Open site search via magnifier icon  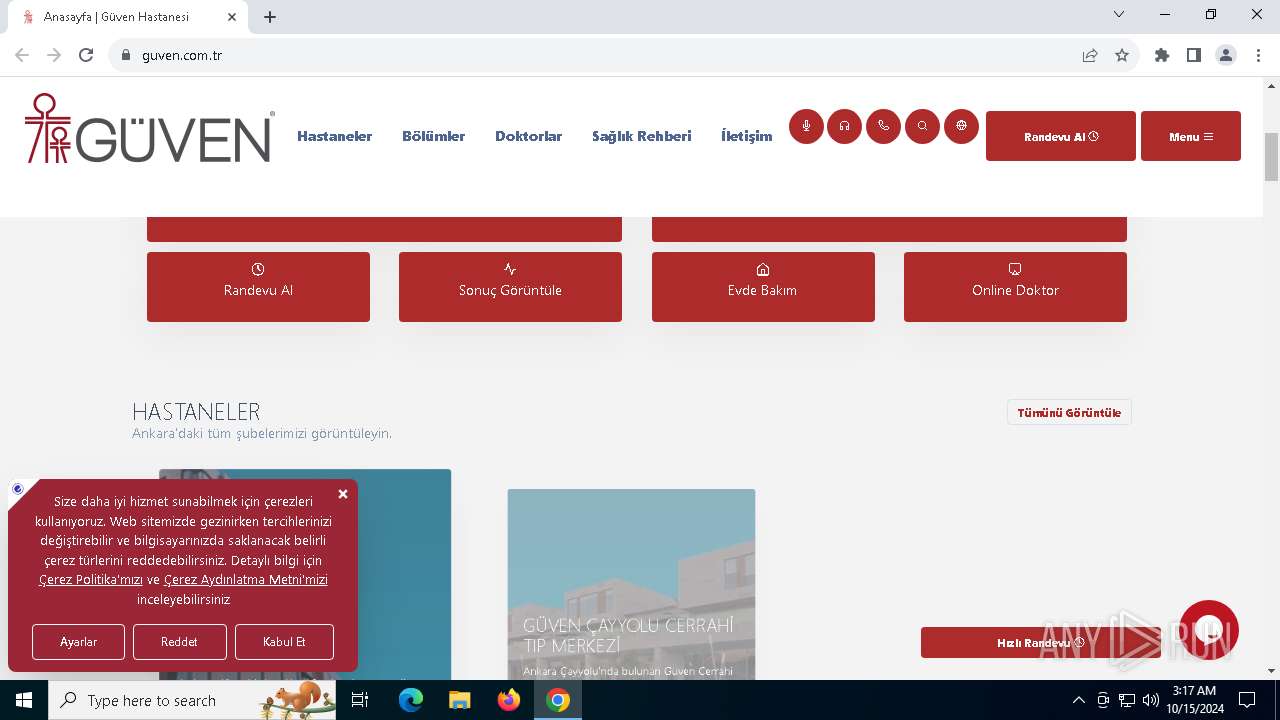click(x=922, y=126)
